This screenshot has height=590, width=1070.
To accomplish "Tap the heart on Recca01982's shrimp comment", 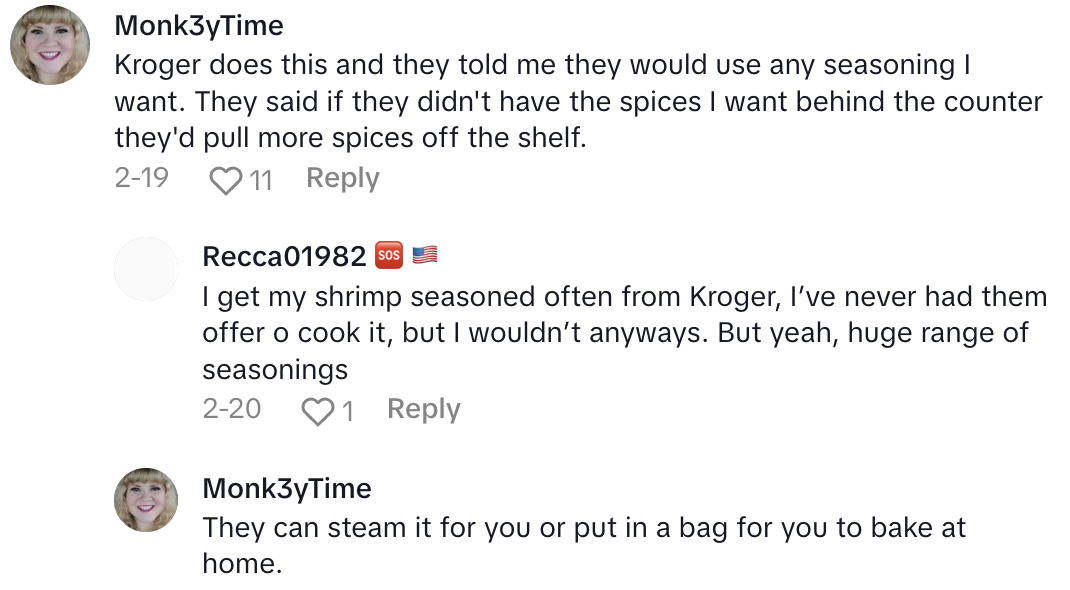I will pos(317,411).
